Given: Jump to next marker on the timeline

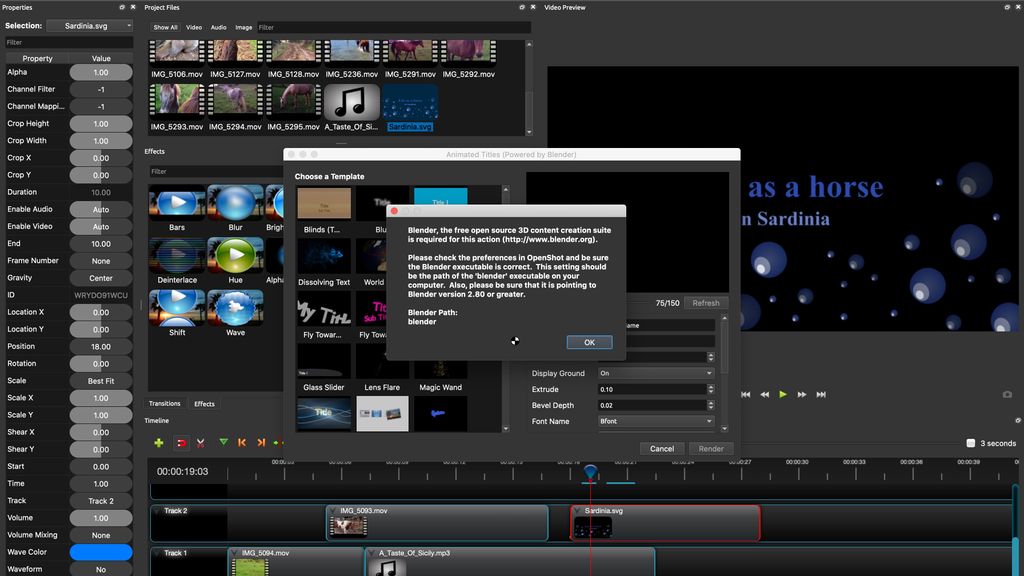Looking at the screenshot, I should [x=259, y=442].
